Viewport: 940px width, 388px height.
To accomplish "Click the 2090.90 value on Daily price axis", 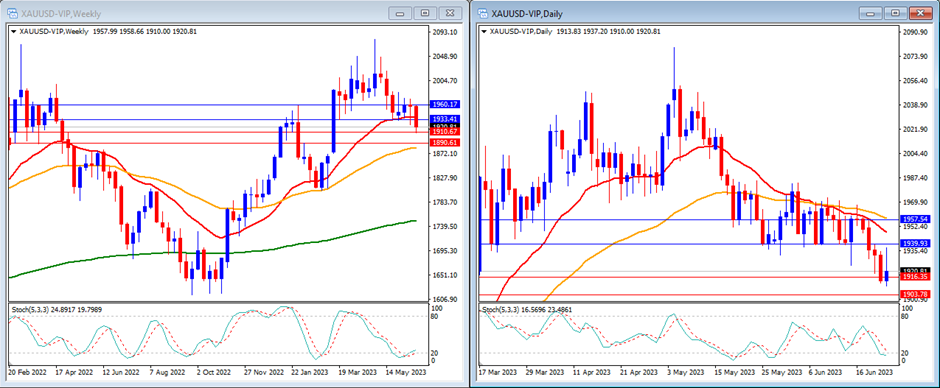I will (915, 32).
